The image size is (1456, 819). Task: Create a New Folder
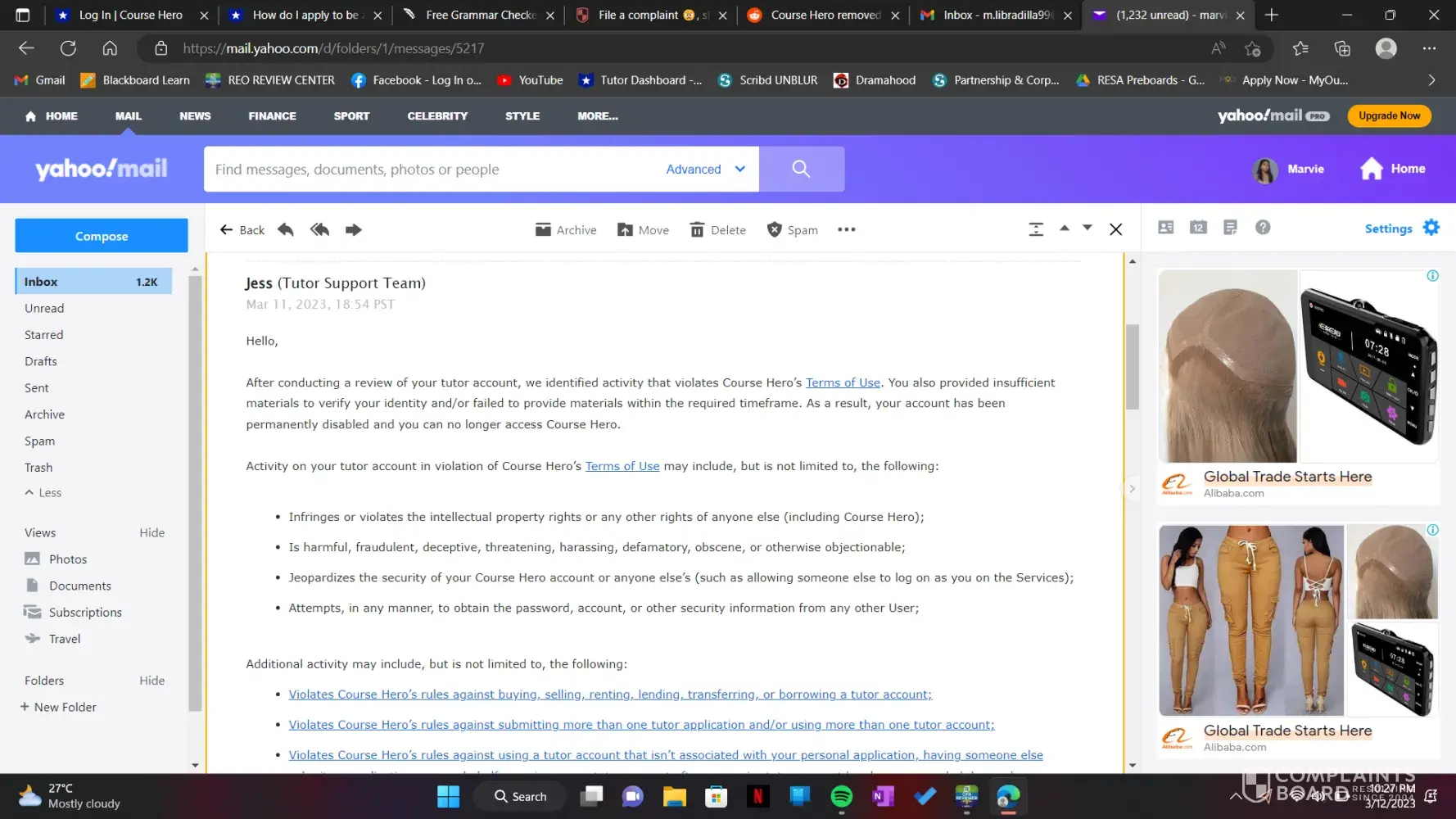[58, 707]
